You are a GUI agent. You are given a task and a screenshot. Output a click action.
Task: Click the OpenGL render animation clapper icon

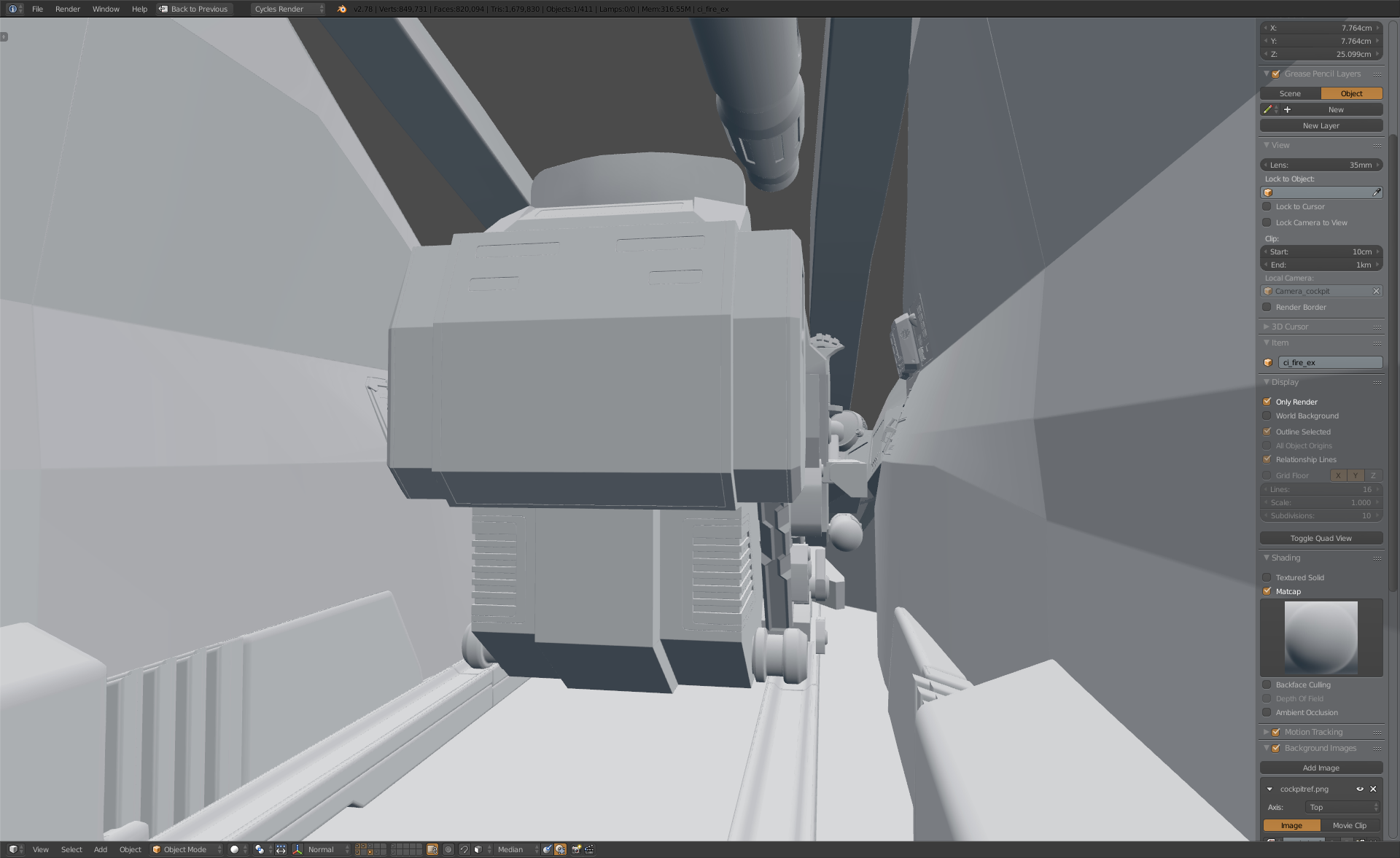[589, 849]
